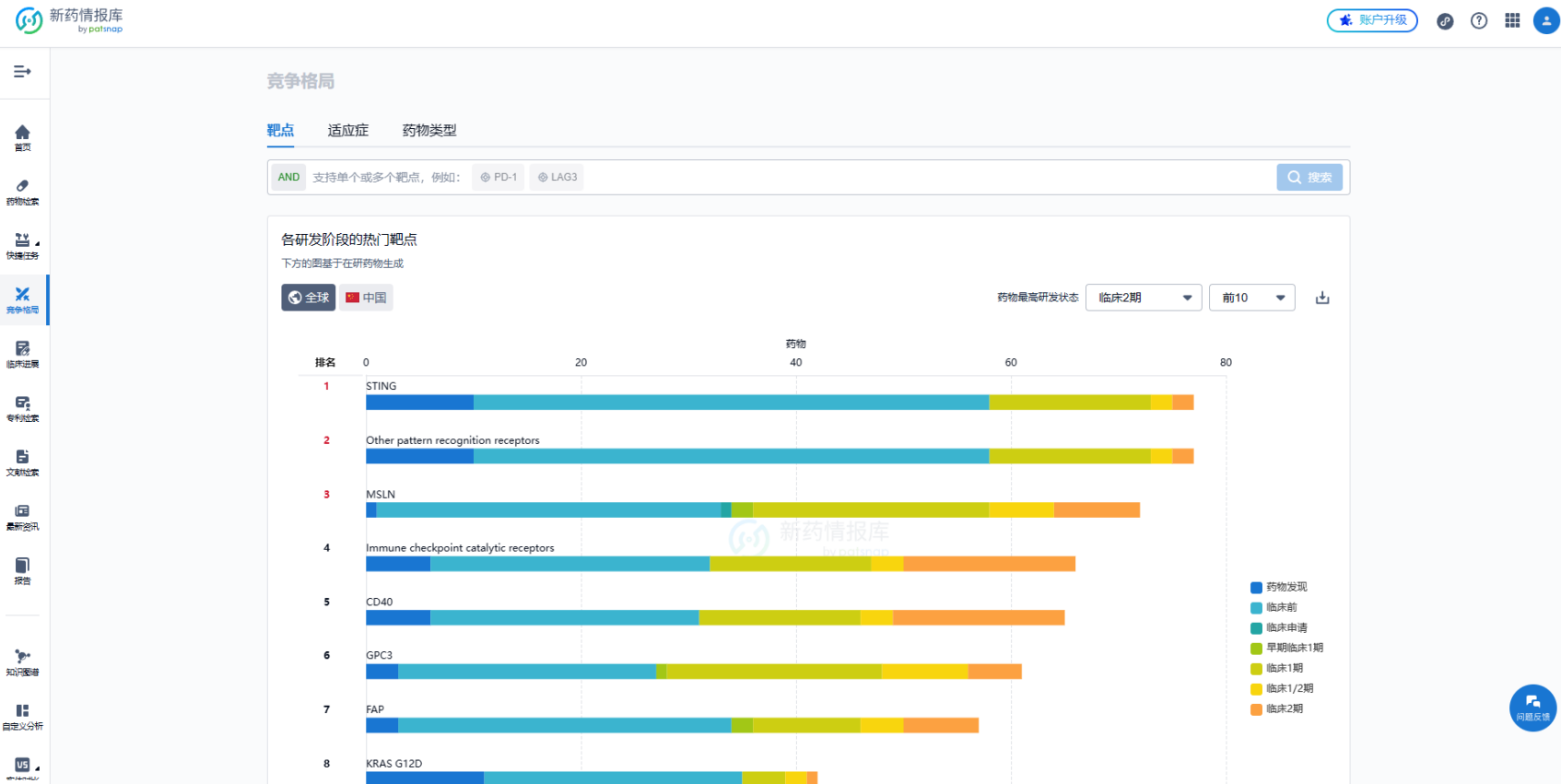This screenshot has width=1561, height=784.
Task: Click the Other pattern recognition receptors label
Action: [x=452, y=440]
